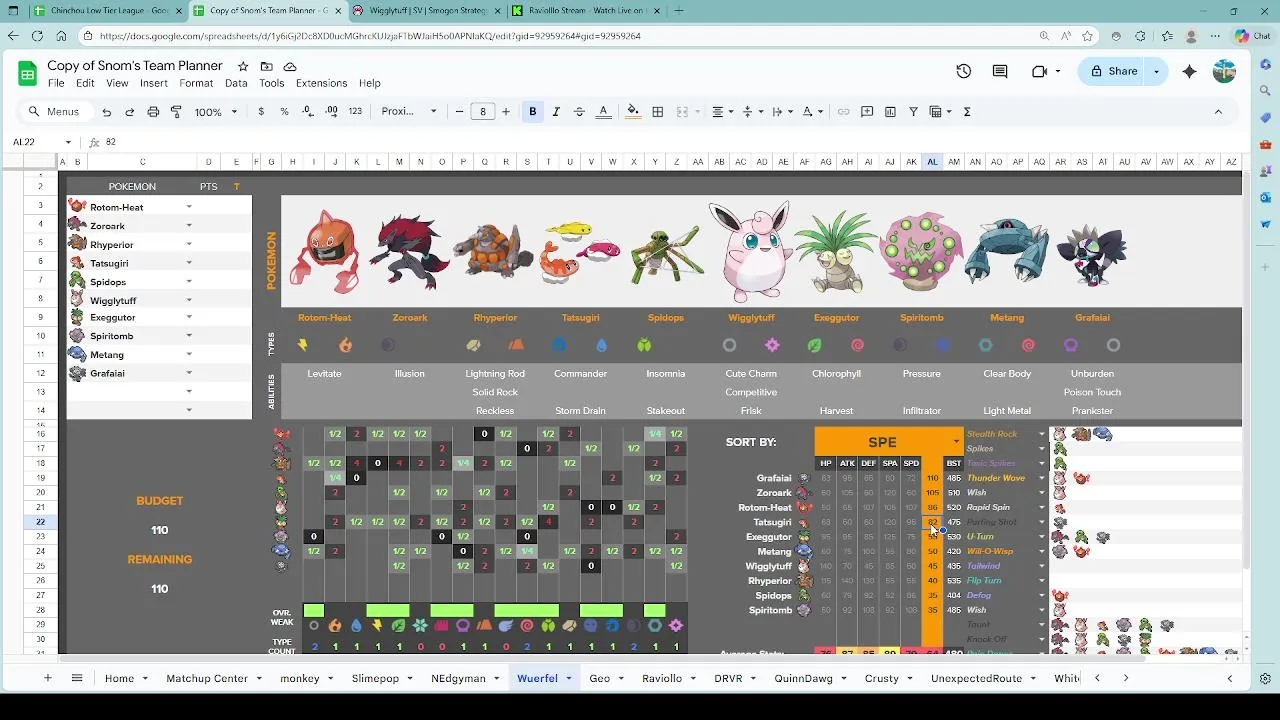
Task: Select column AL header
Action: point(932,162)
